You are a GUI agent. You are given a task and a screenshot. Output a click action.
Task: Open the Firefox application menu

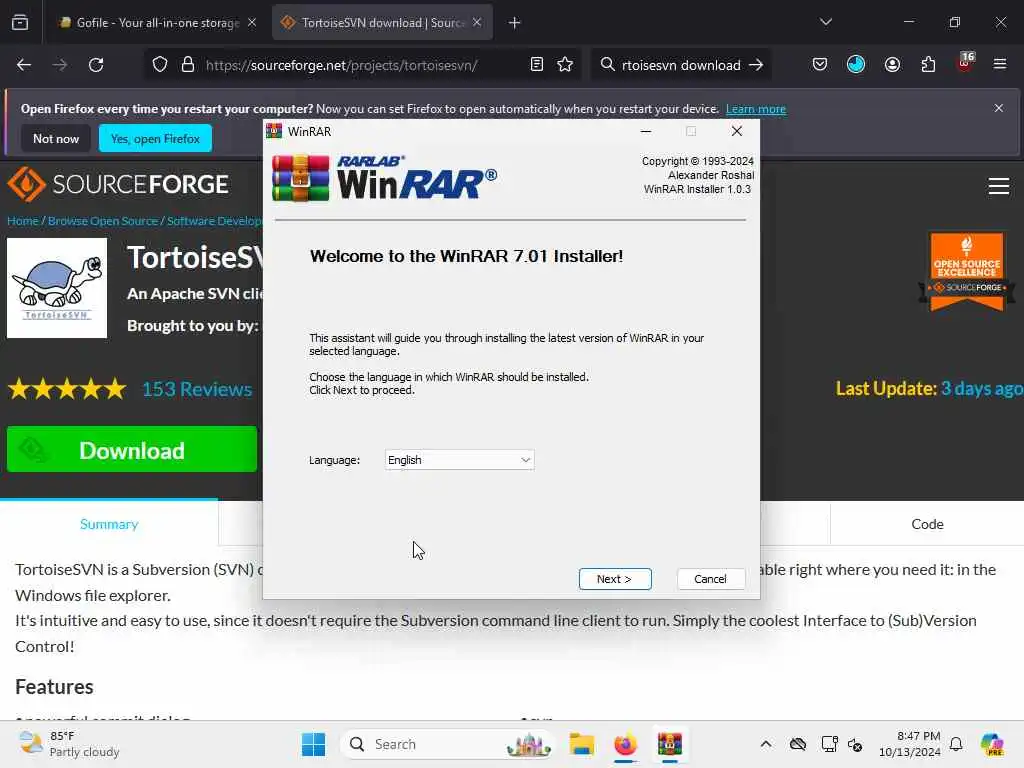(x=1000, y=65)
